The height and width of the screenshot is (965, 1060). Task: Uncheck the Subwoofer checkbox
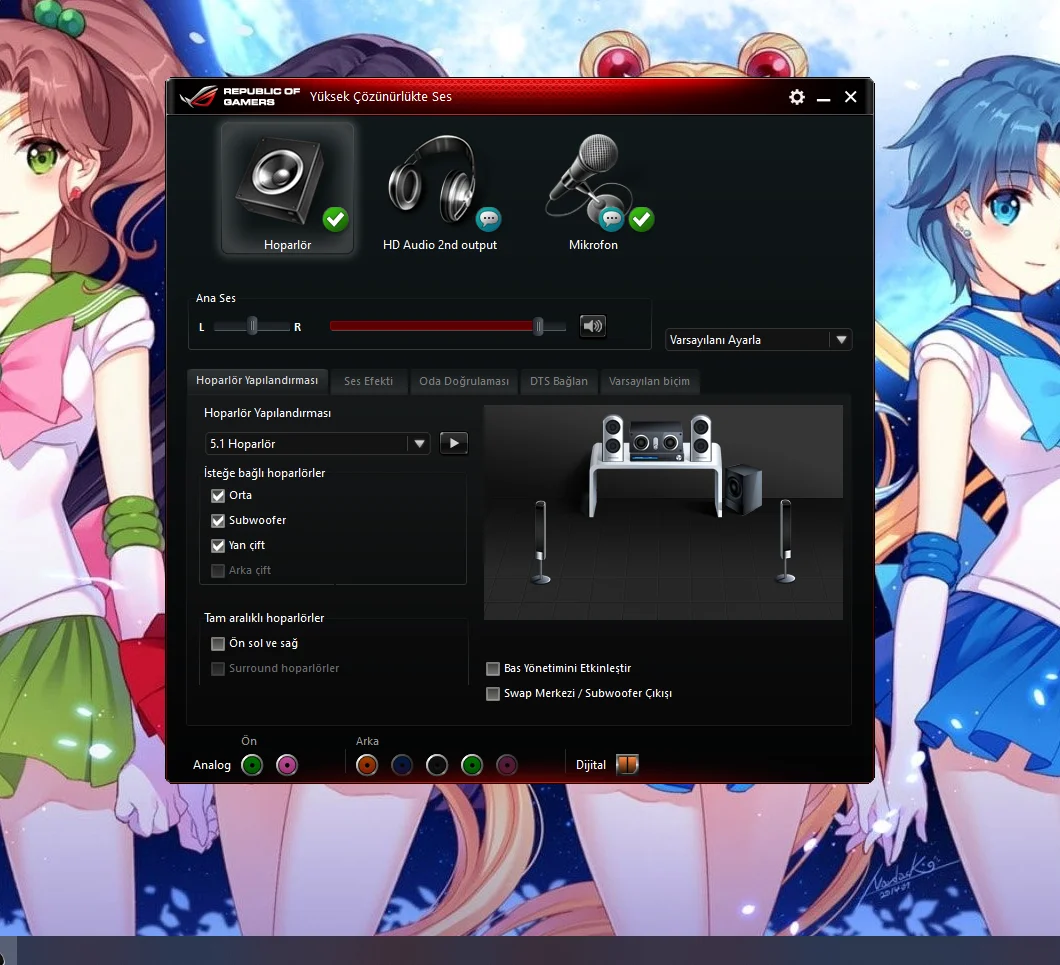click(x=218, y=521)
